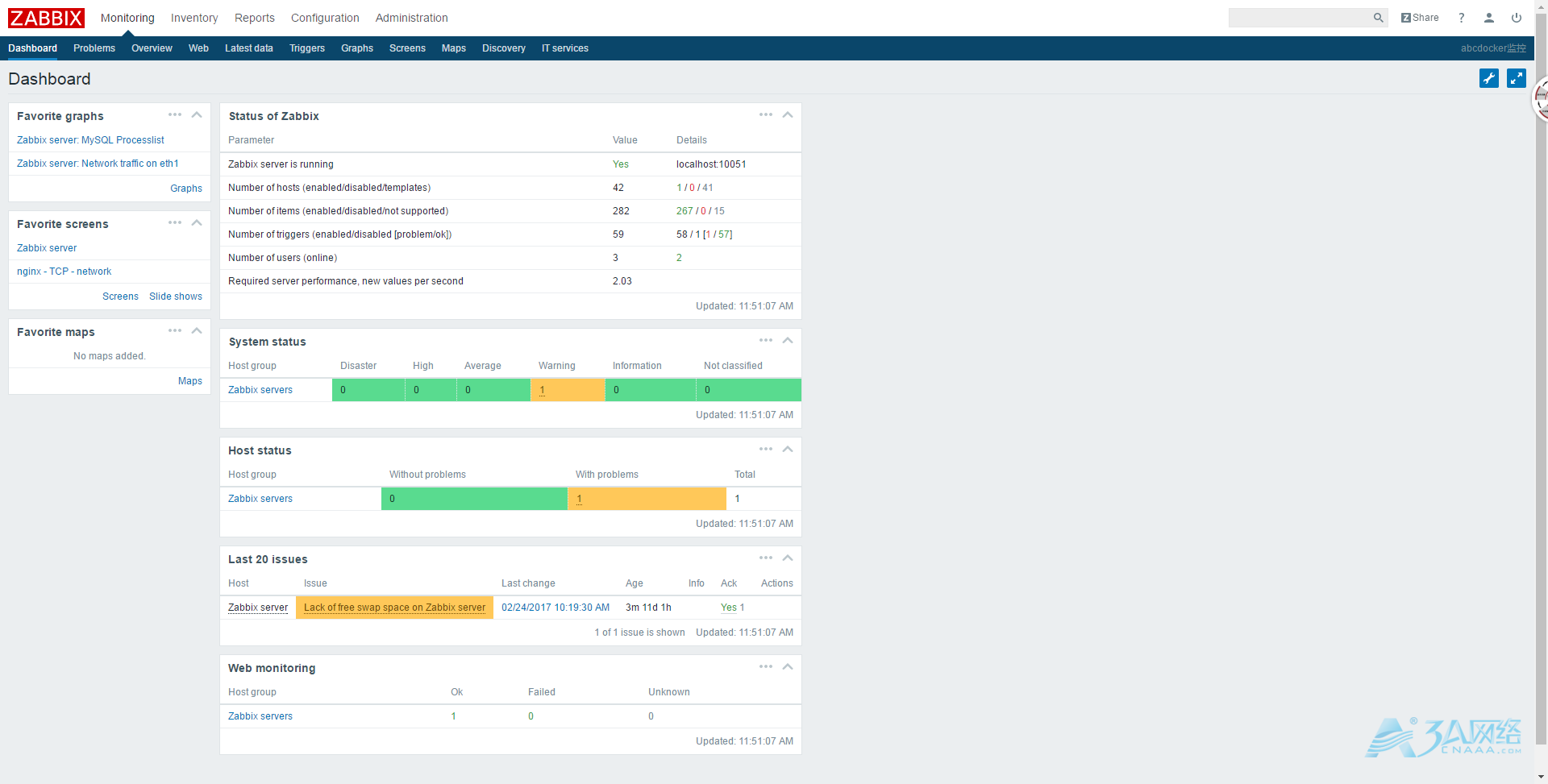
Task: Open the Monitoring main menu
Action: pos(127,18)
